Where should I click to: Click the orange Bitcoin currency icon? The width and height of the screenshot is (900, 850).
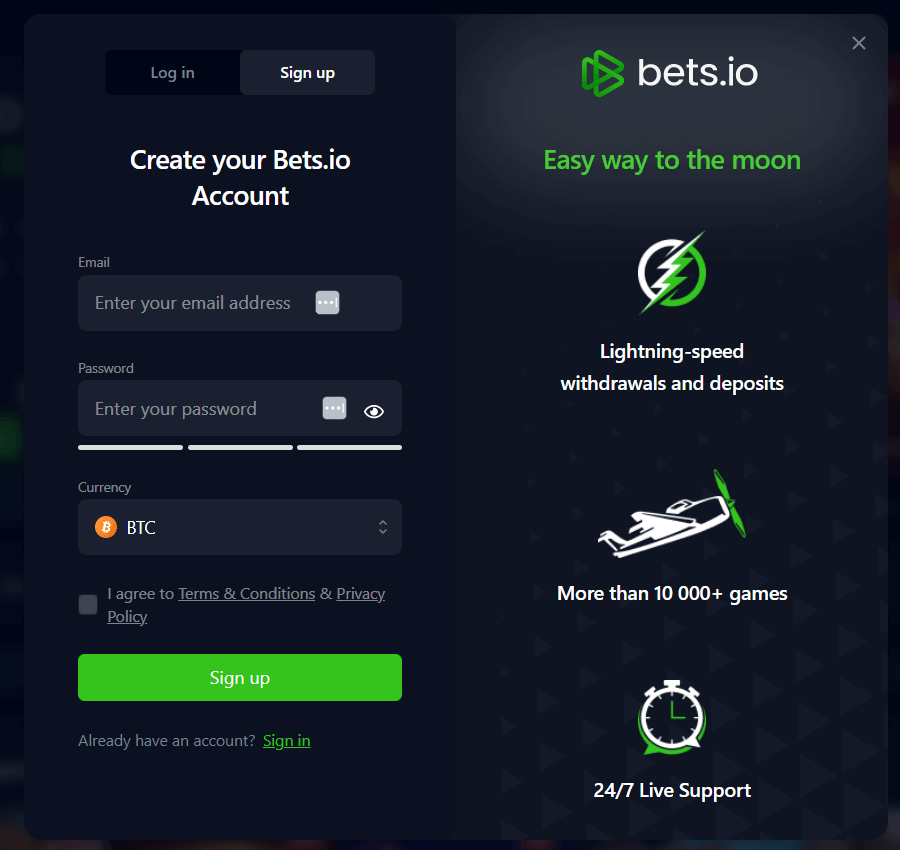(x=106, y=527)
